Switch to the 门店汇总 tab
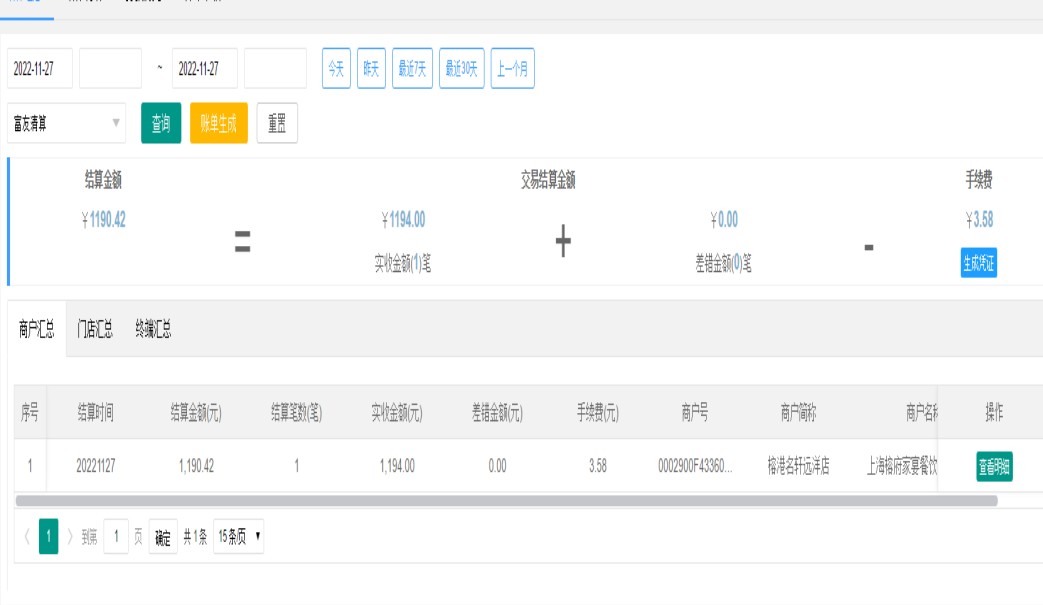1043x605 pixels. pos(95,331)
